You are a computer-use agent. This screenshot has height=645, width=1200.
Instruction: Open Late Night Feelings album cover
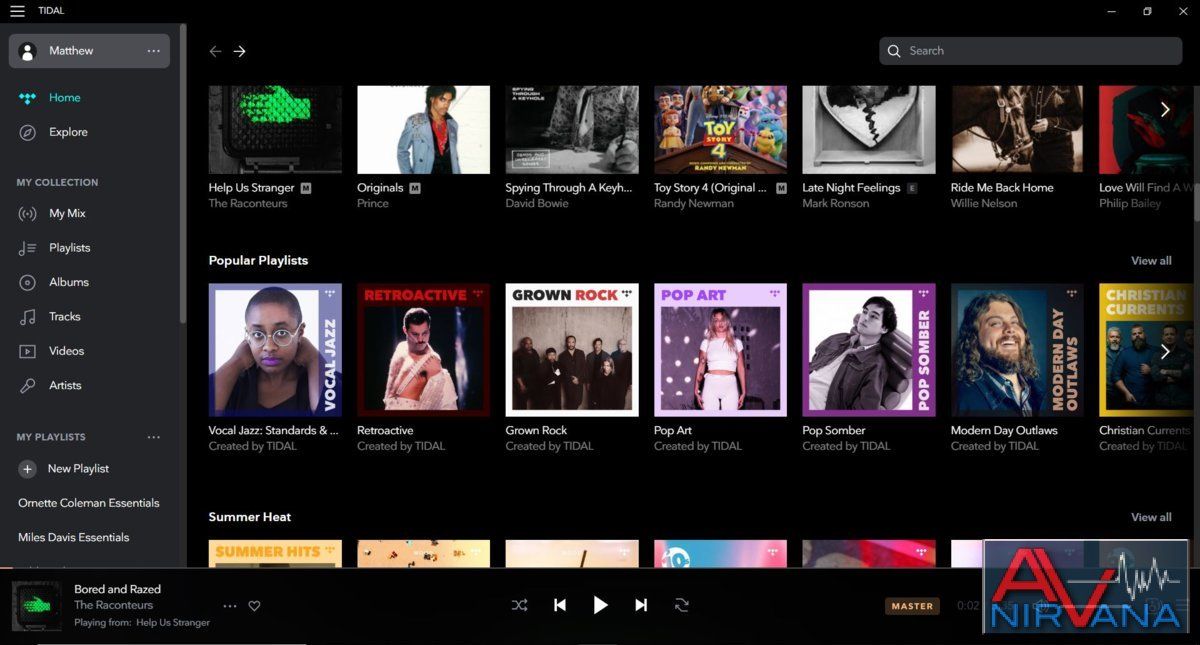[869, 129]
